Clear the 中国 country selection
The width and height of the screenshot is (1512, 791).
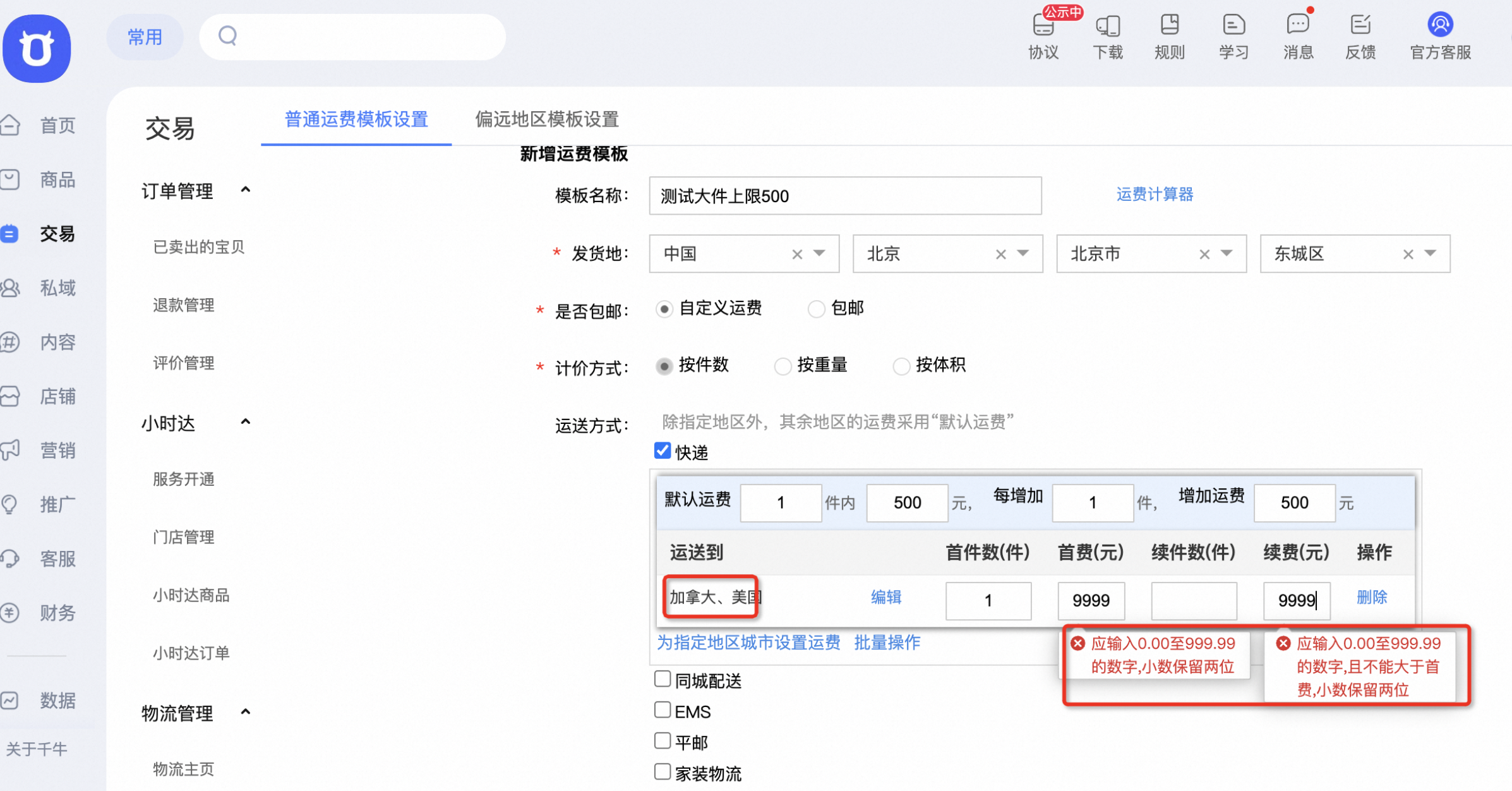pyautogui.click(x=797, y=254)
